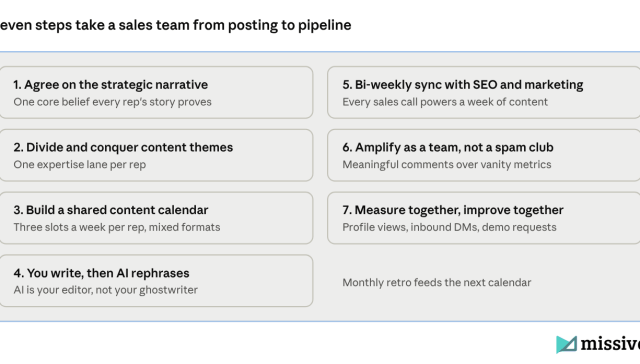The width and height of the screenshot is (640, 364).
Task: Click 'Monthly retro feeds the next calendar' note
Action: (x=437, y=282)
